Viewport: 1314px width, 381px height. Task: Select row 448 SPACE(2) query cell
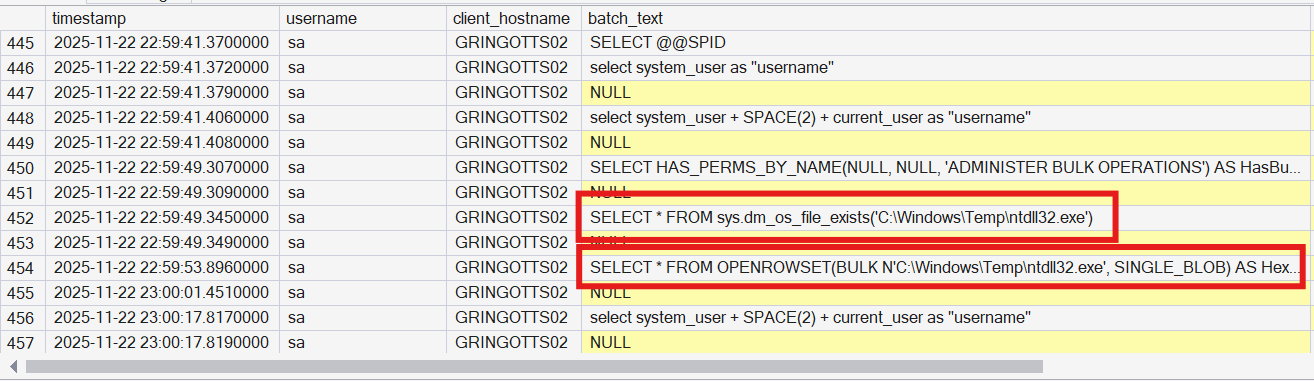(947, 118)
